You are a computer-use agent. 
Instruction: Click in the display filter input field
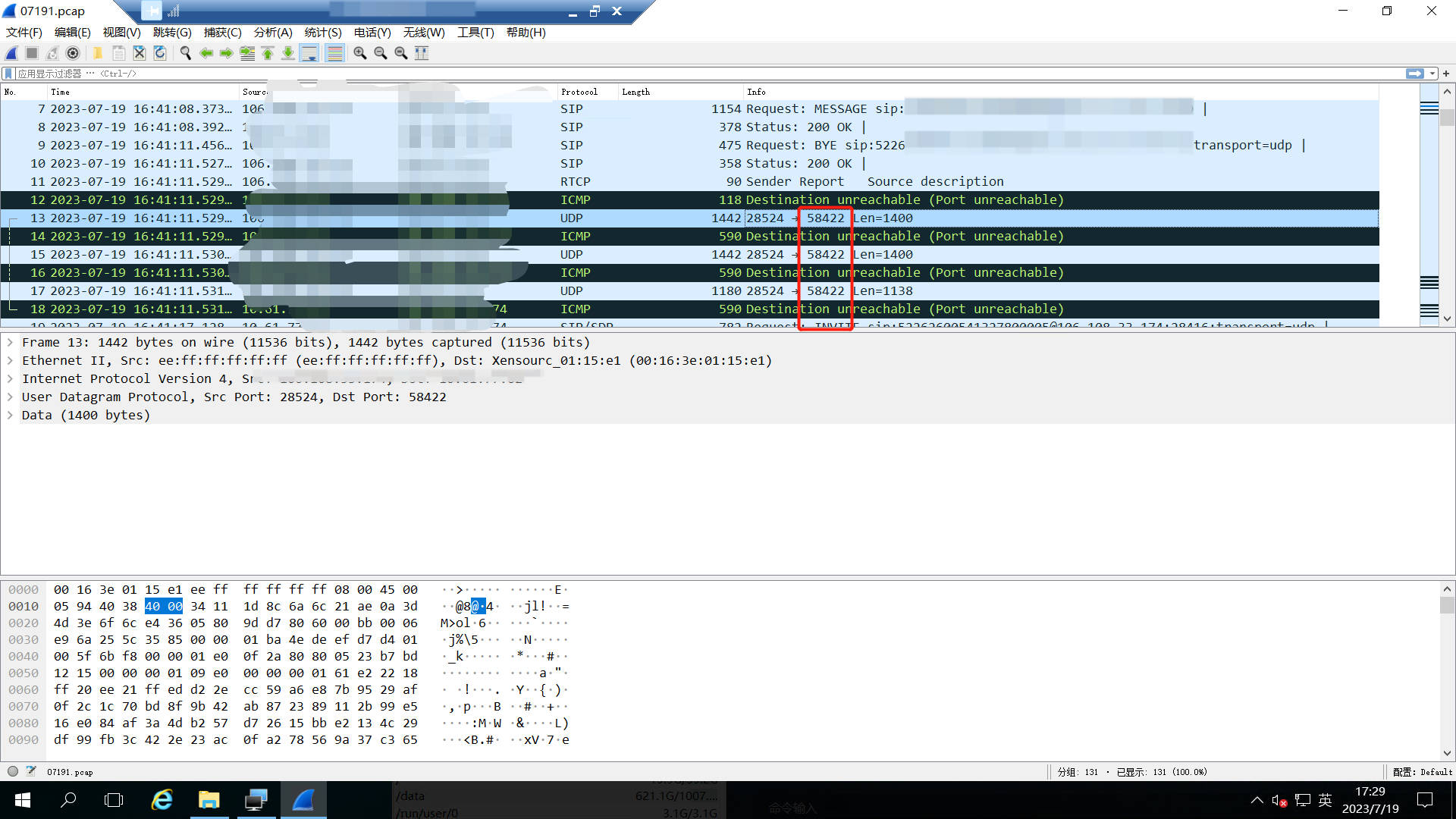682,74
